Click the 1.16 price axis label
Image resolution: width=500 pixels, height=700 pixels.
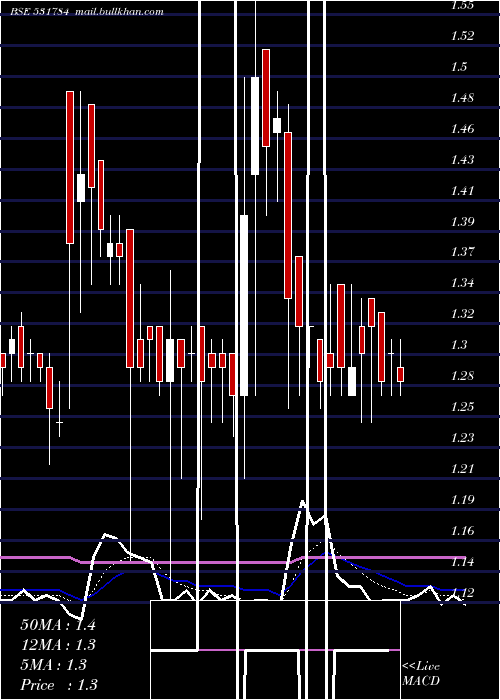[x=462, y=531]
